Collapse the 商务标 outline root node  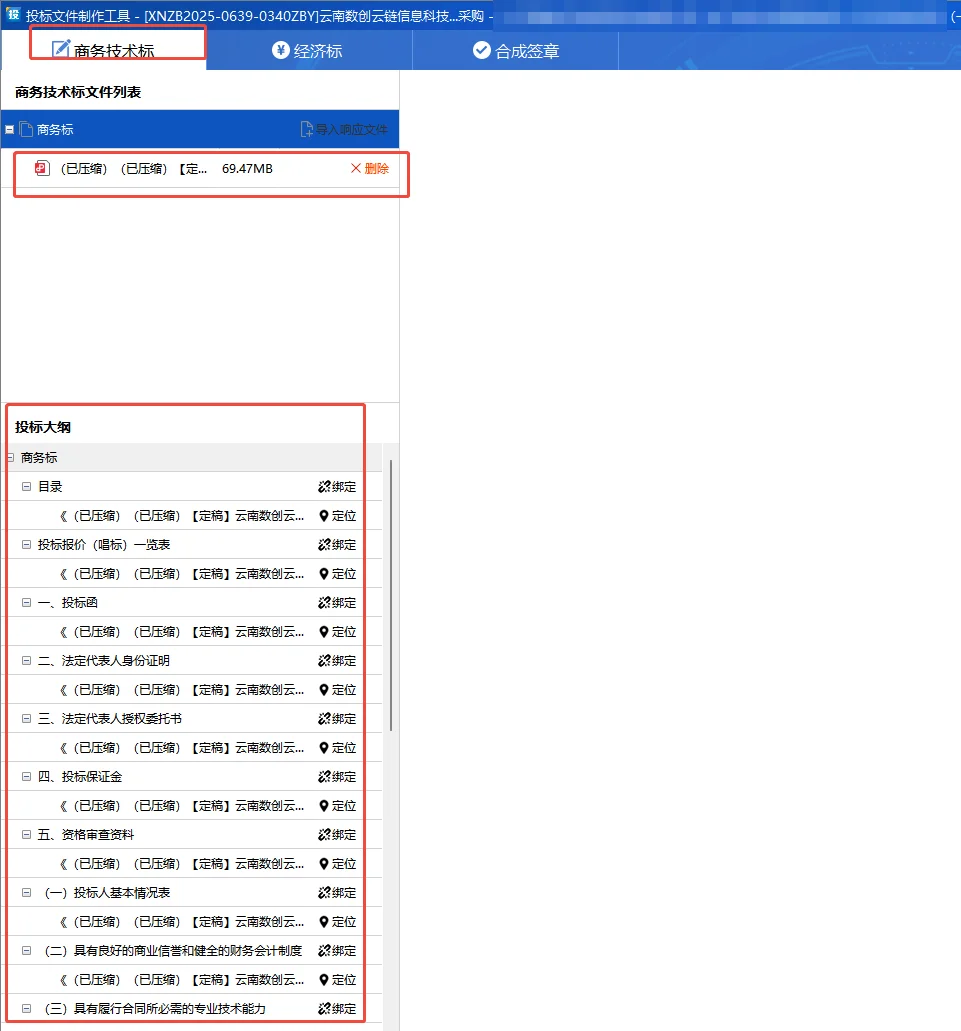[10, 457]
